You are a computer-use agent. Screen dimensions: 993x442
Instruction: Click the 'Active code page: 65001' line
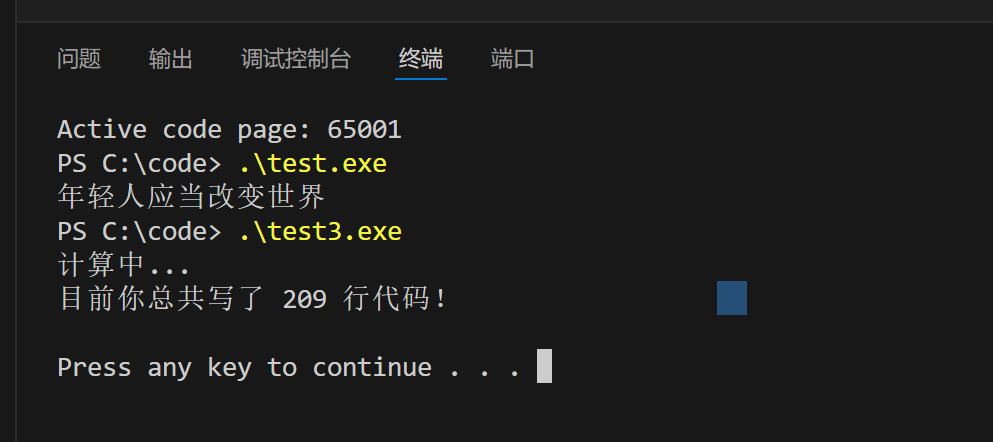(x=229, y=130)
